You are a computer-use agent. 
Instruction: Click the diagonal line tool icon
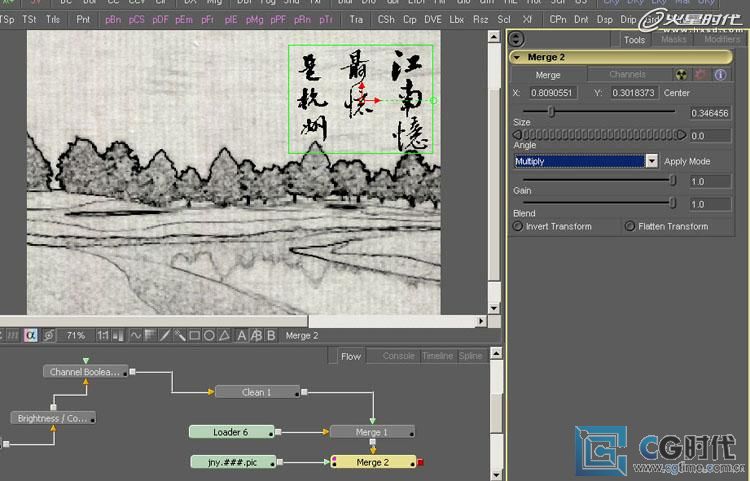pos(165,336)
